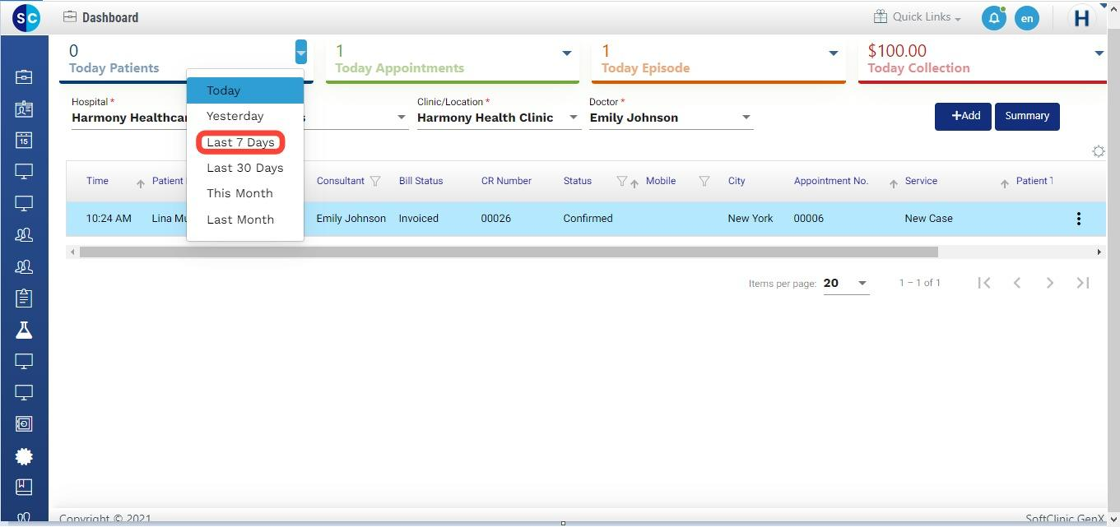Expand the Quick Links menu
Image resolution: width=1120 pixels, height=527 pixels.
(917, 17)
